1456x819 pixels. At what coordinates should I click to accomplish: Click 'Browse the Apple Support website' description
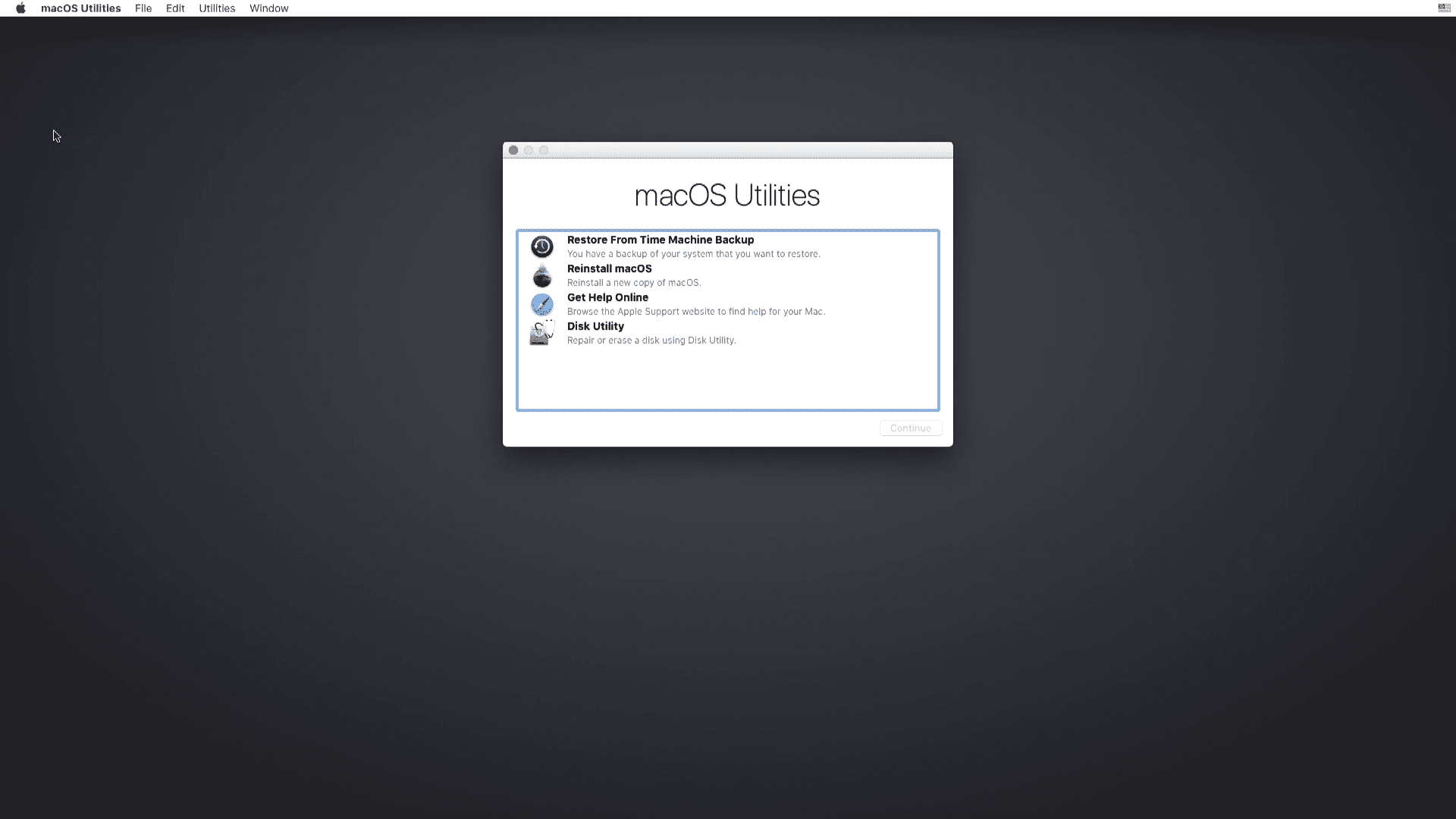(x=695, y=312)
